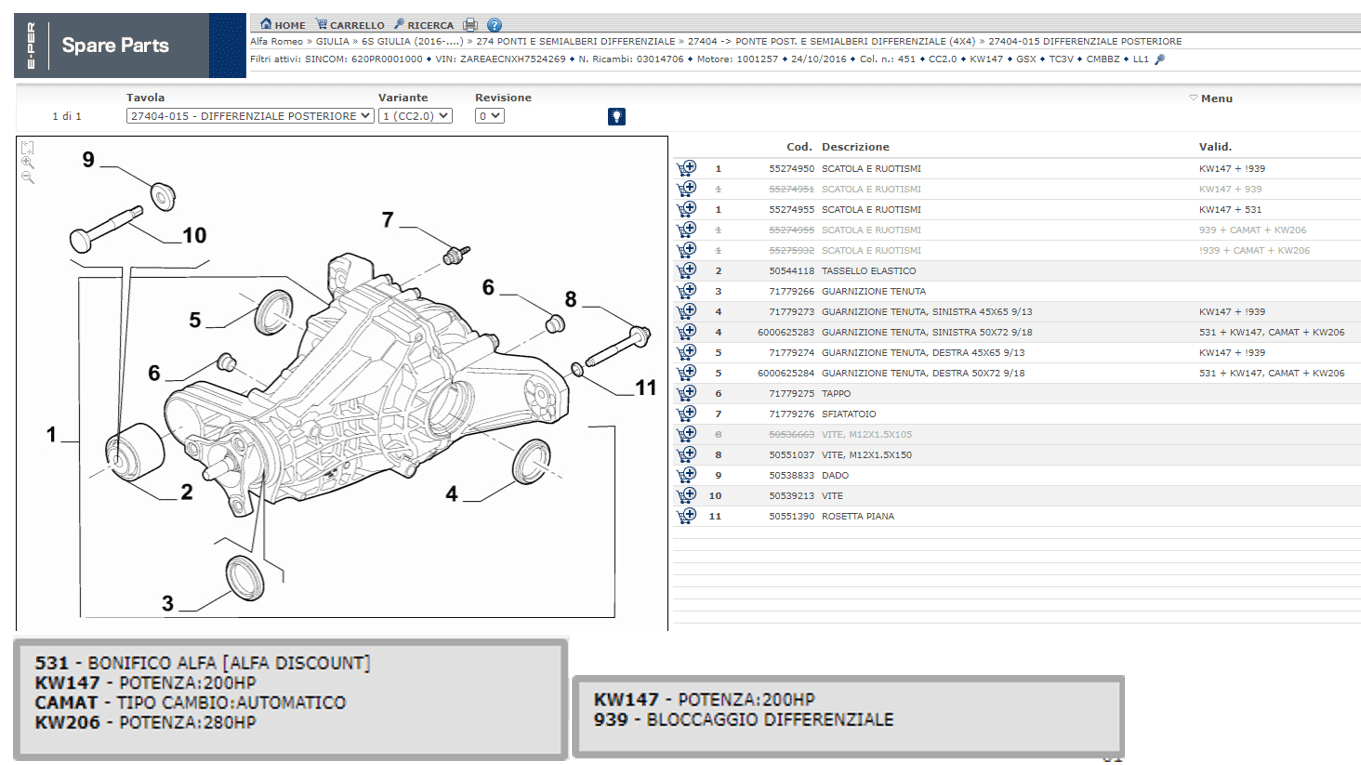Click callout number 3 in diagram
Image resolution: width=1361 pixels, height=765 pixels.
click(168, 603)
